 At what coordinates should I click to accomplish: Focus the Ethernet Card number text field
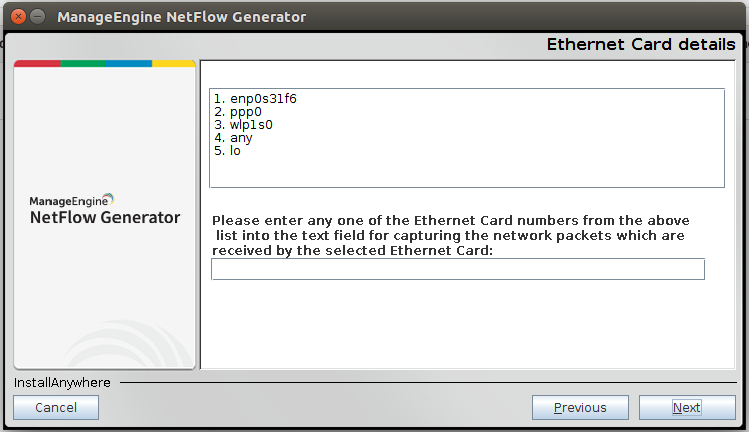(457, 269)
